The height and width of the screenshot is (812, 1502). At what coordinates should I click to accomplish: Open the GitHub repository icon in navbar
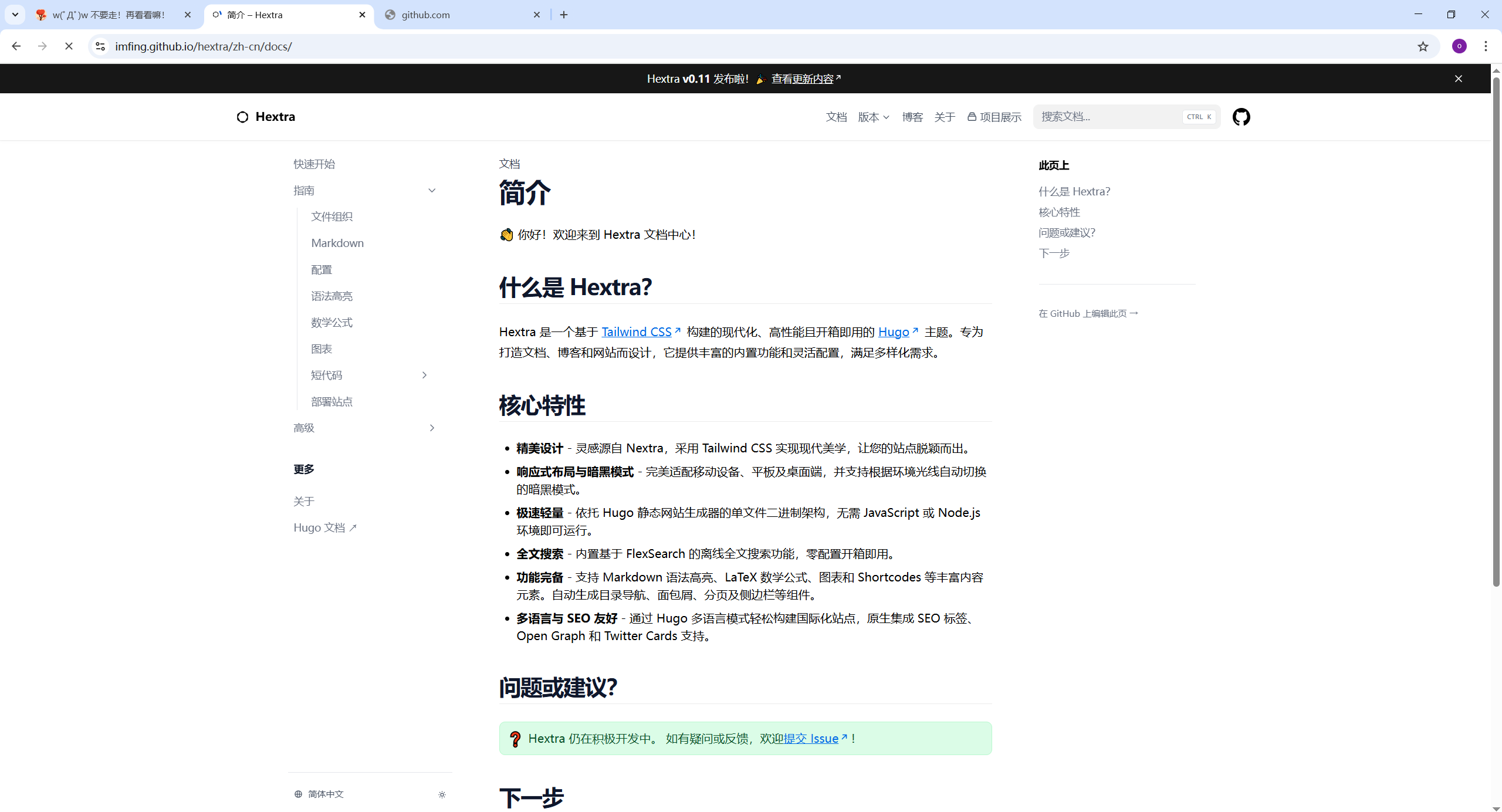click(1241, 117)
